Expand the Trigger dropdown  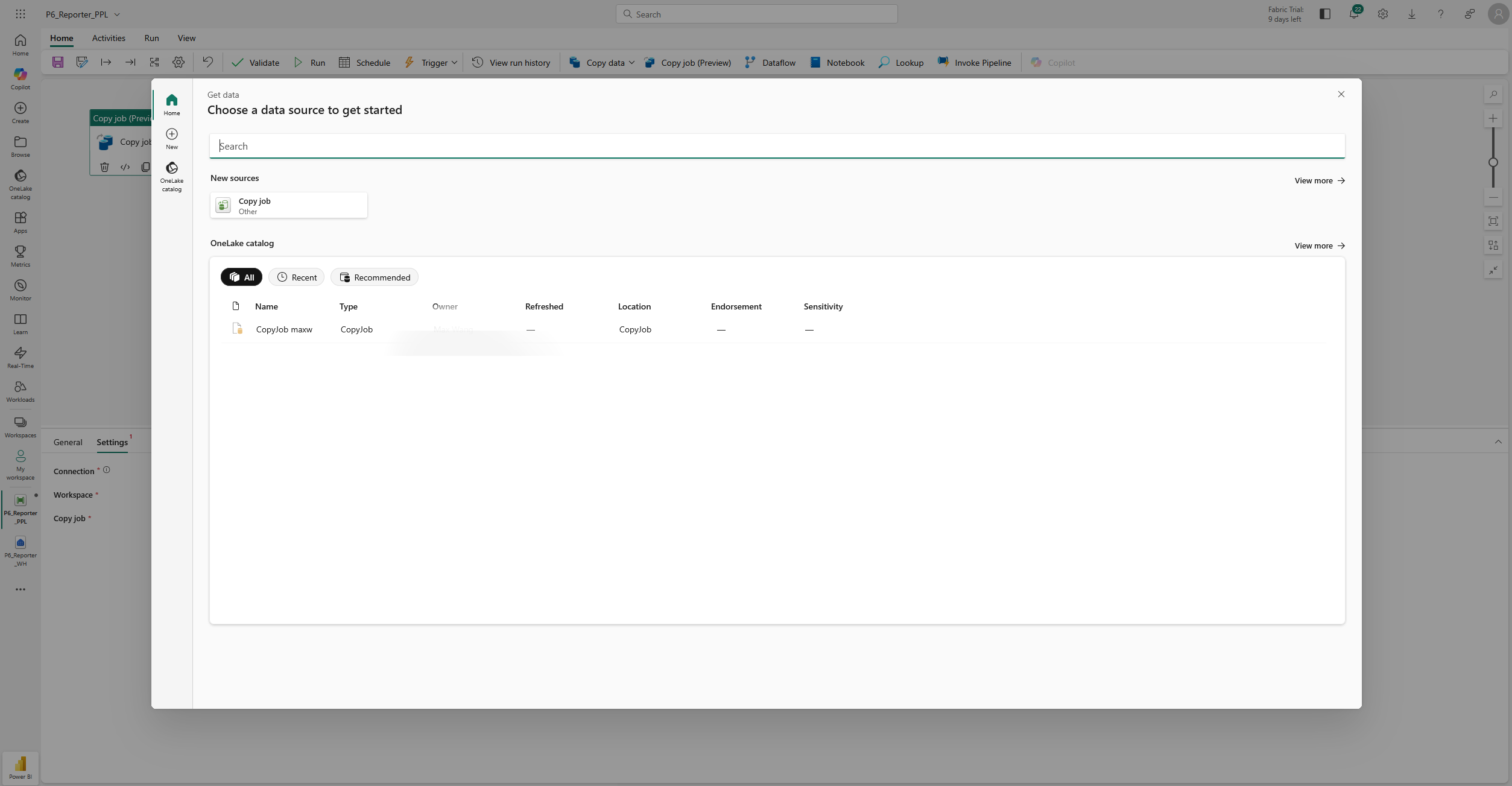pos(454,62)
